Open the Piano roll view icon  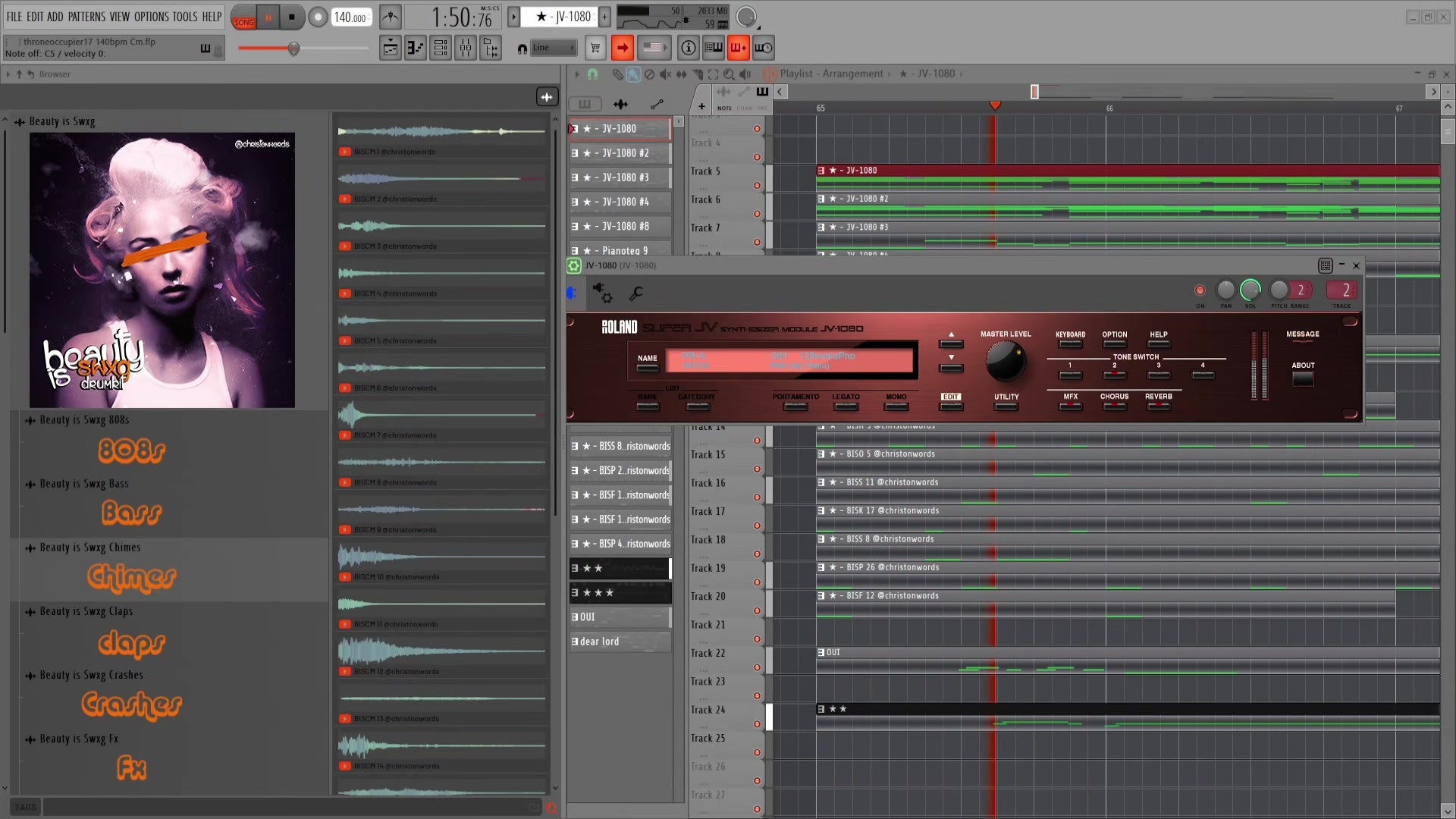[416, 48]
